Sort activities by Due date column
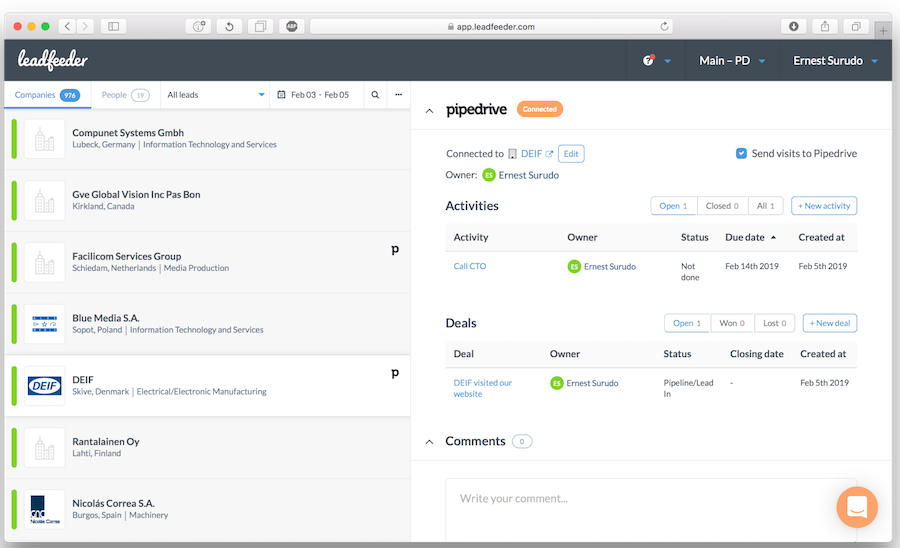The width and height of the screenshot is (900, 548). (x=751, y=237)
